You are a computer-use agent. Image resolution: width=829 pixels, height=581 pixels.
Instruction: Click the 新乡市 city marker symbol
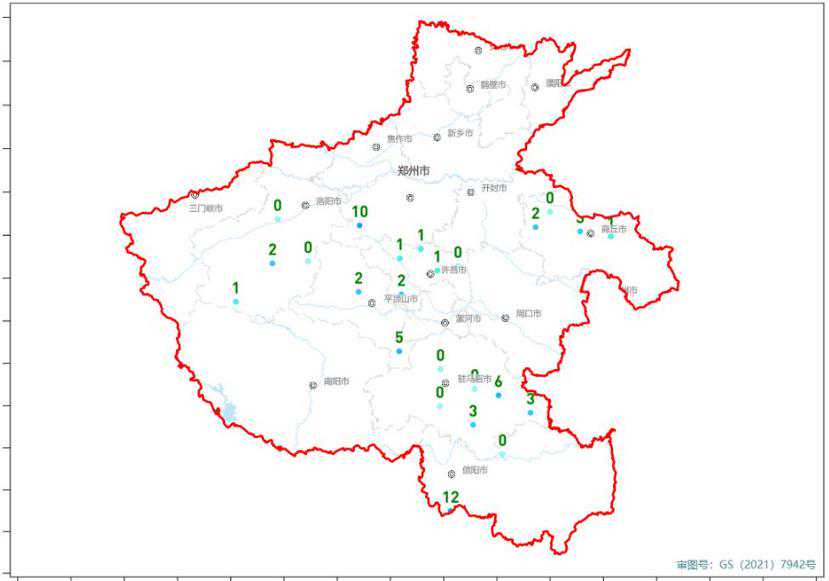[x=437, y=137]
